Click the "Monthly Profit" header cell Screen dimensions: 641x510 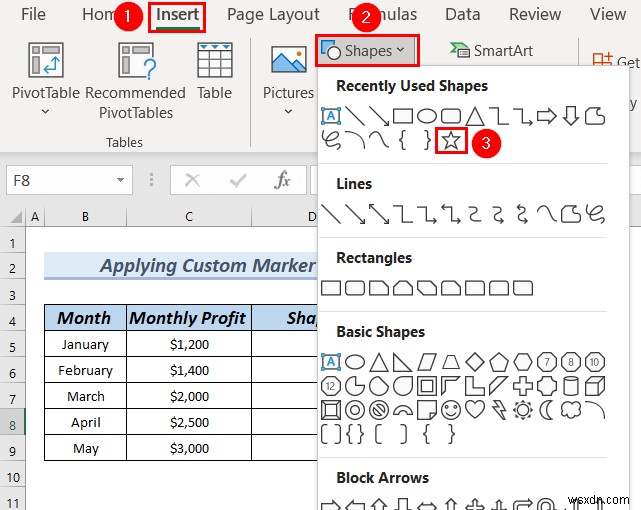188,318
